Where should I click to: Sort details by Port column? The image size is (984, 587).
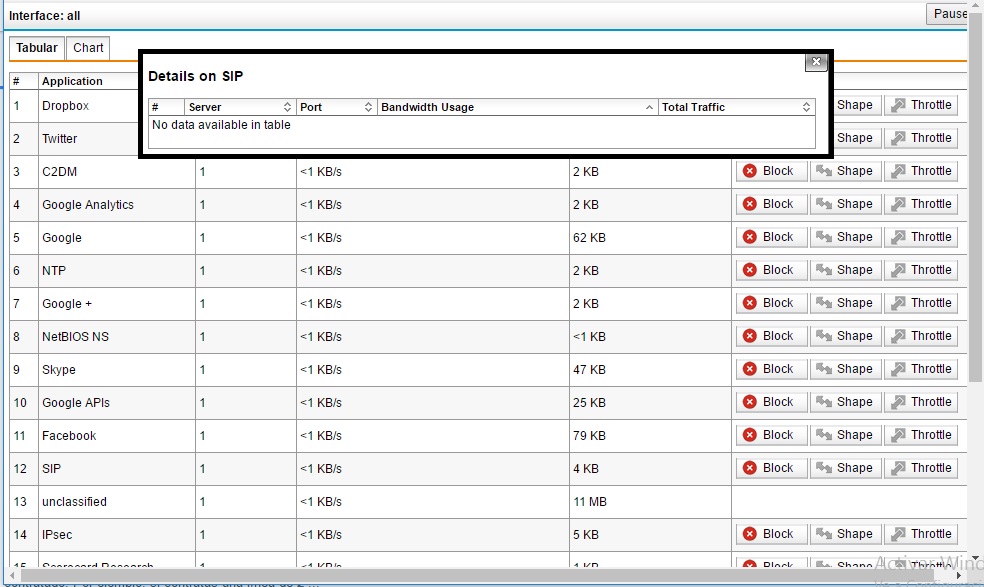point(336,107)
